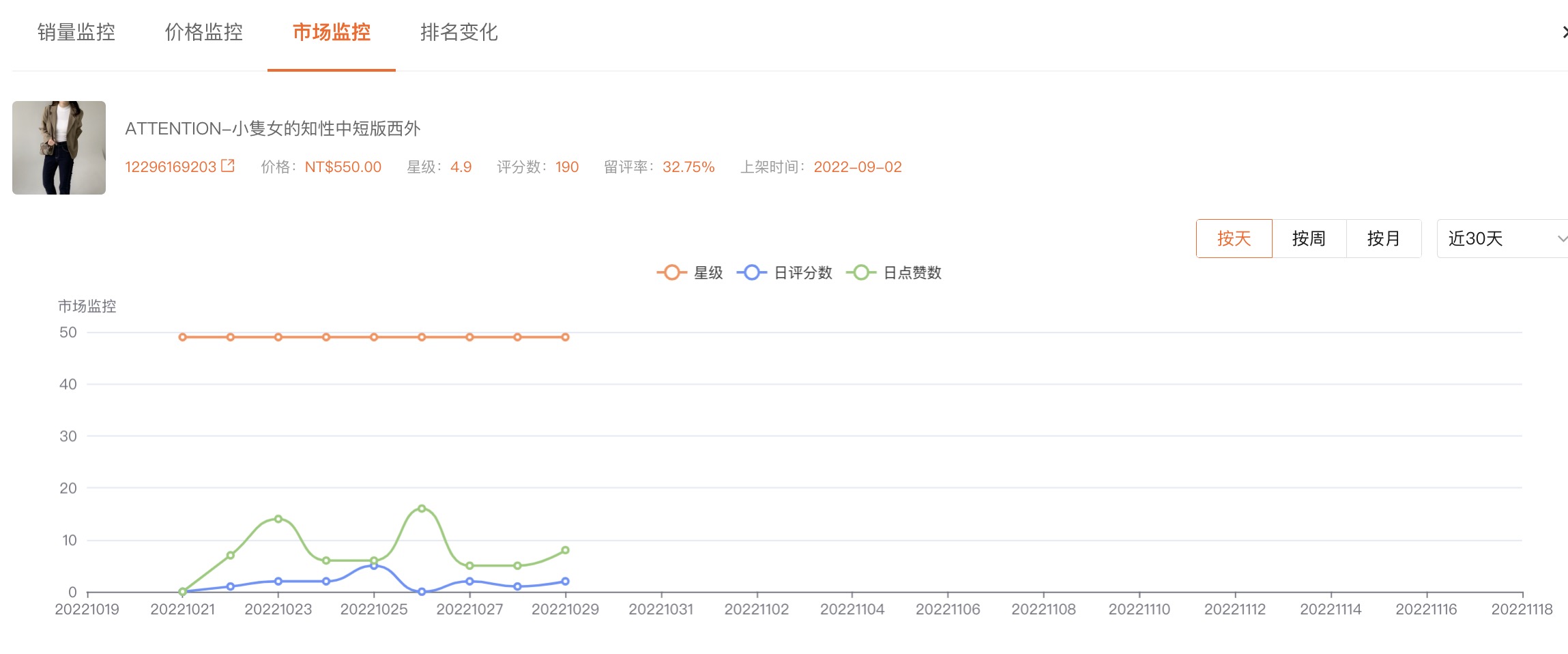The image size is (1568, 654).
Task: Select the 市场监控 tab
Action: (x=332, y=32)
